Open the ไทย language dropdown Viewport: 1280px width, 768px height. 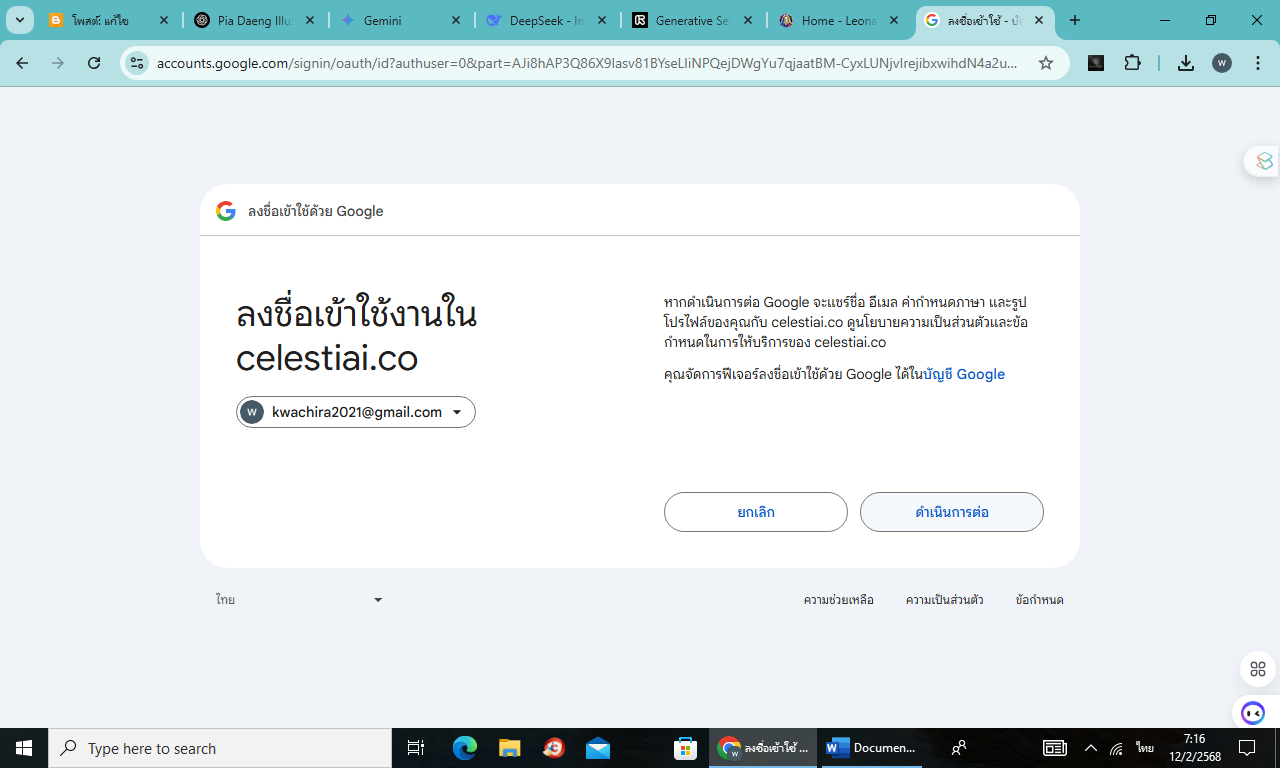(299, 600)
